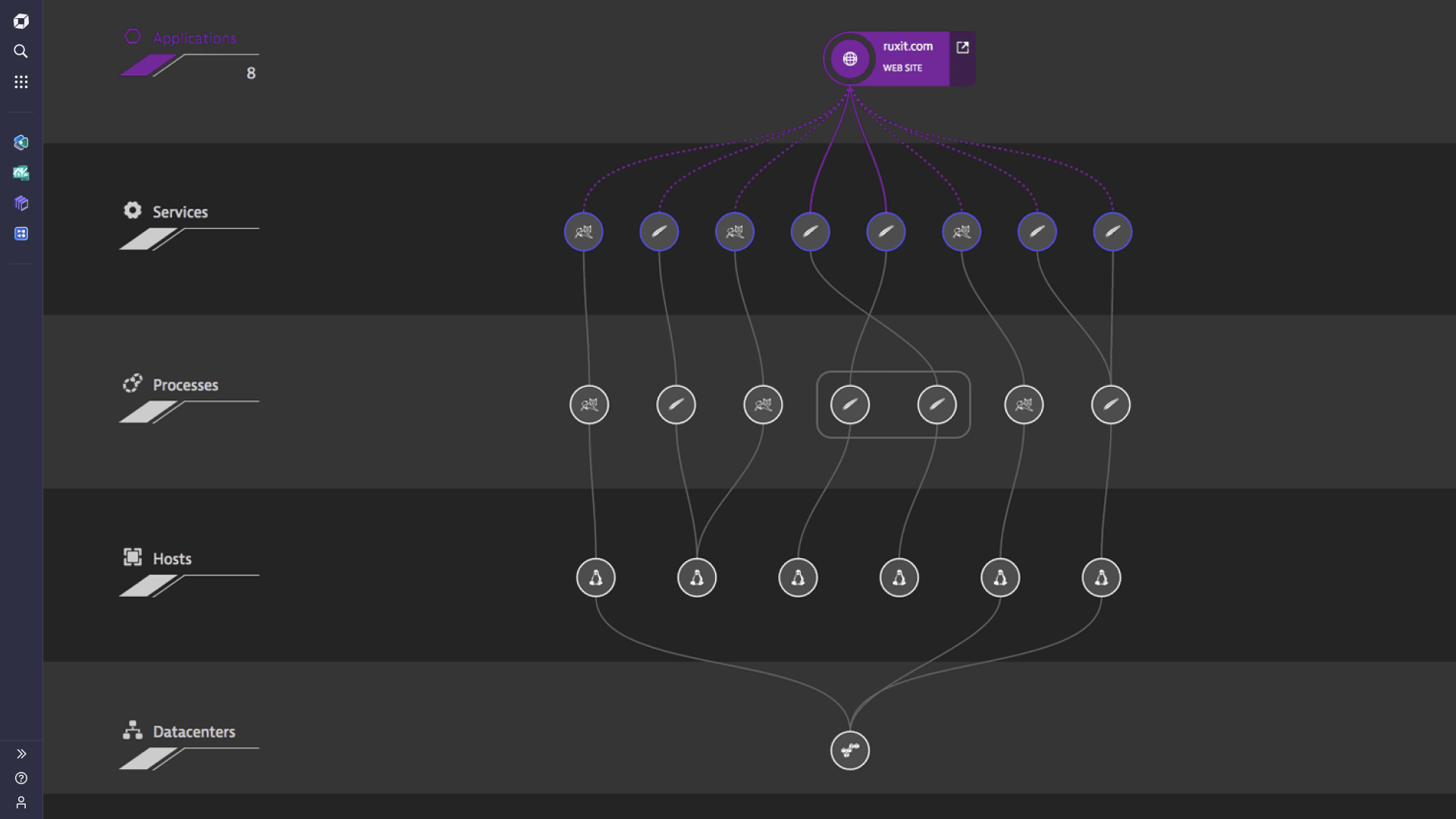Select the sixth service node, a Tomcat
Image resolution: width=1456 pixels, height=819 pixels.
(x=962, y=232)
